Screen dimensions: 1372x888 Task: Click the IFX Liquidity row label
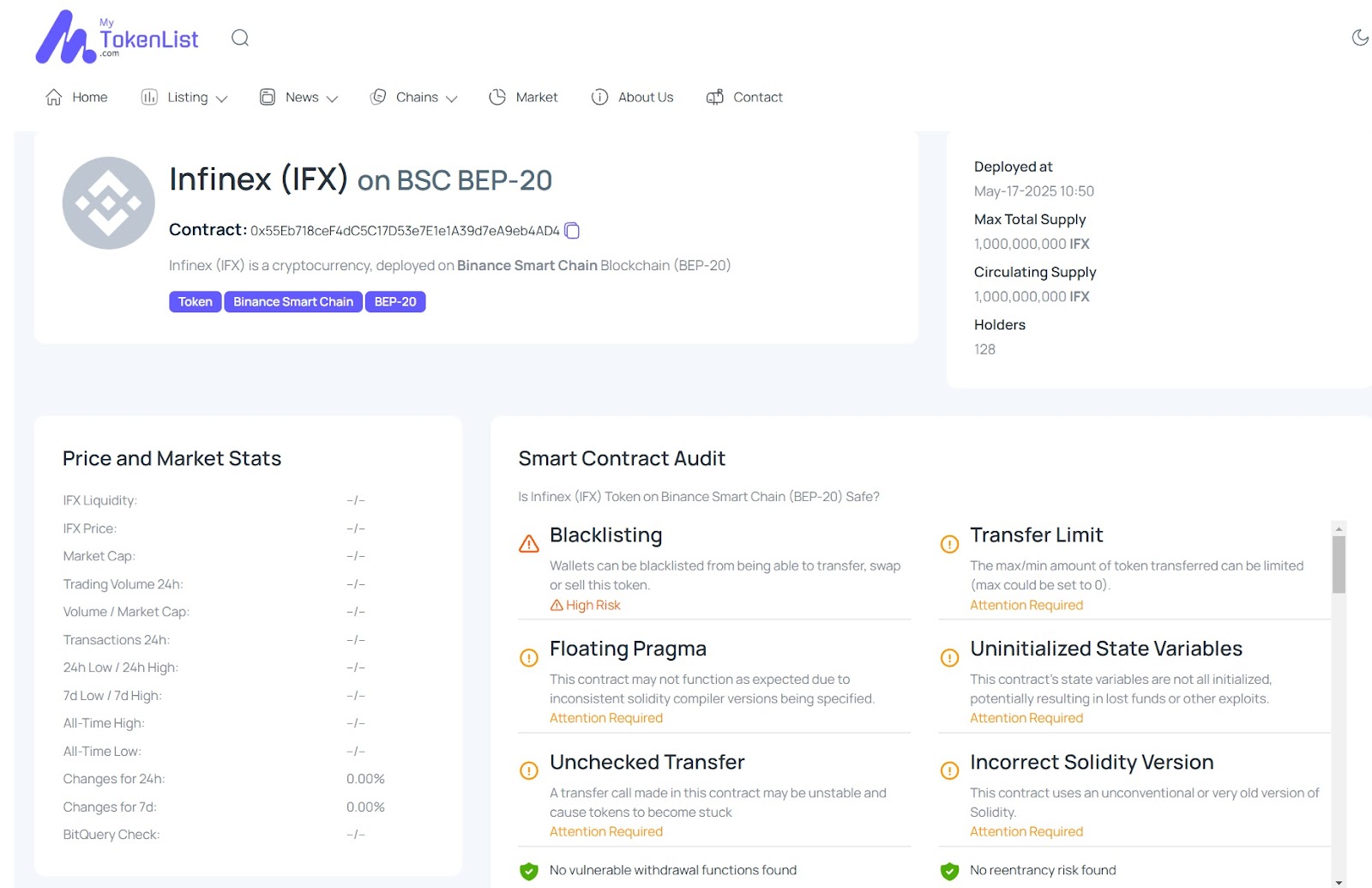click(x=99, y=500)
